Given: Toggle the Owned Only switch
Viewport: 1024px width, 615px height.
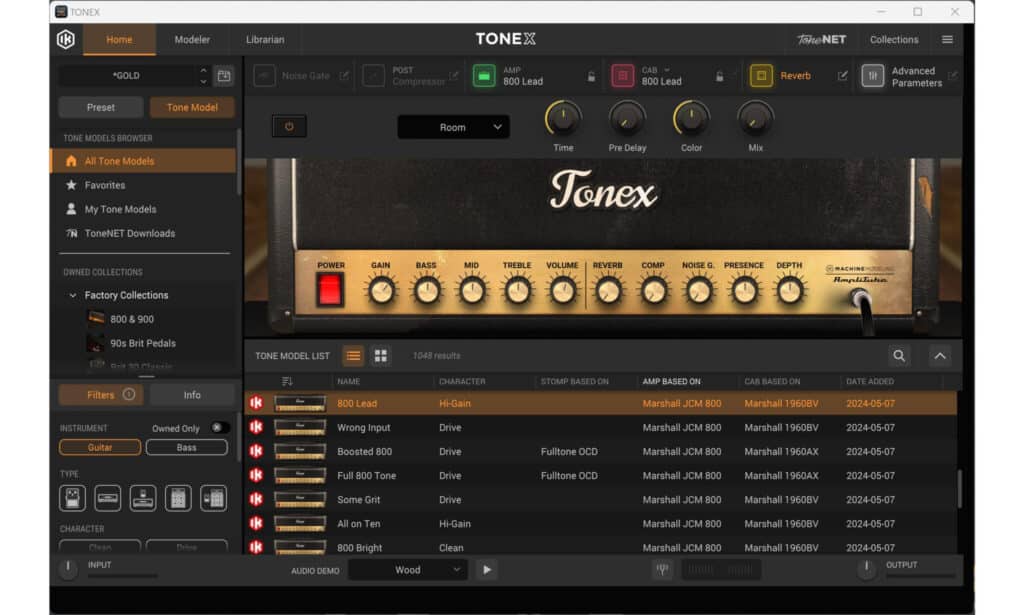Looking at the screenshot, I should tap(220, 428).
